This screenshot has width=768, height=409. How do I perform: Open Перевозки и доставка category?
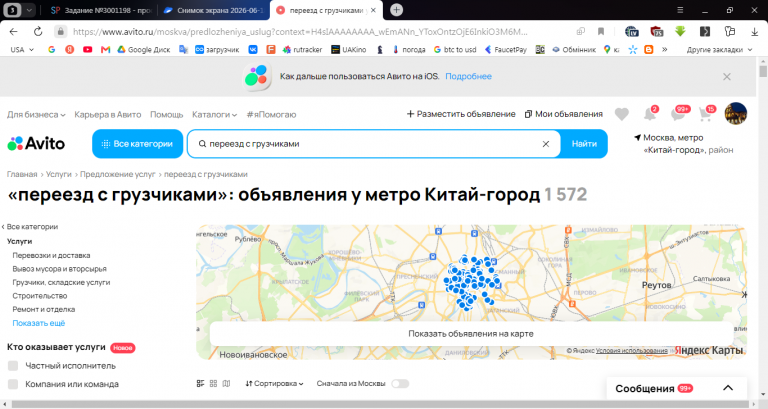click(x=51, y=255)
